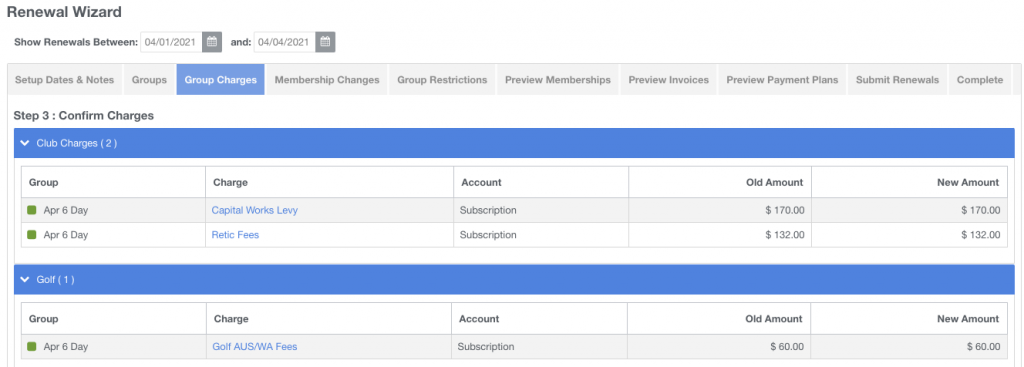
Task: Open the Group Restrictions tab
Action: tap(442, 80)
